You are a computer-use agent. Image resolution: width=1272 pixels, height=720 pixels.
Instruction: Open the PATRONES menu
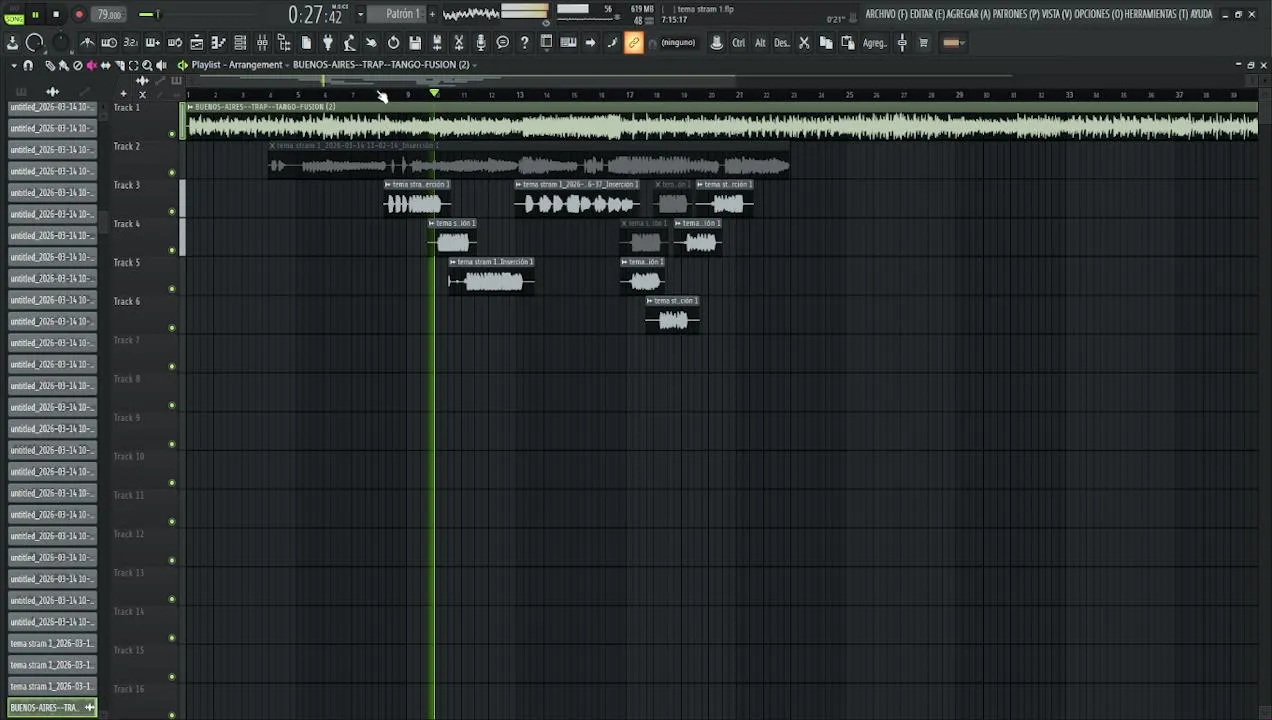pos(1016,14)
